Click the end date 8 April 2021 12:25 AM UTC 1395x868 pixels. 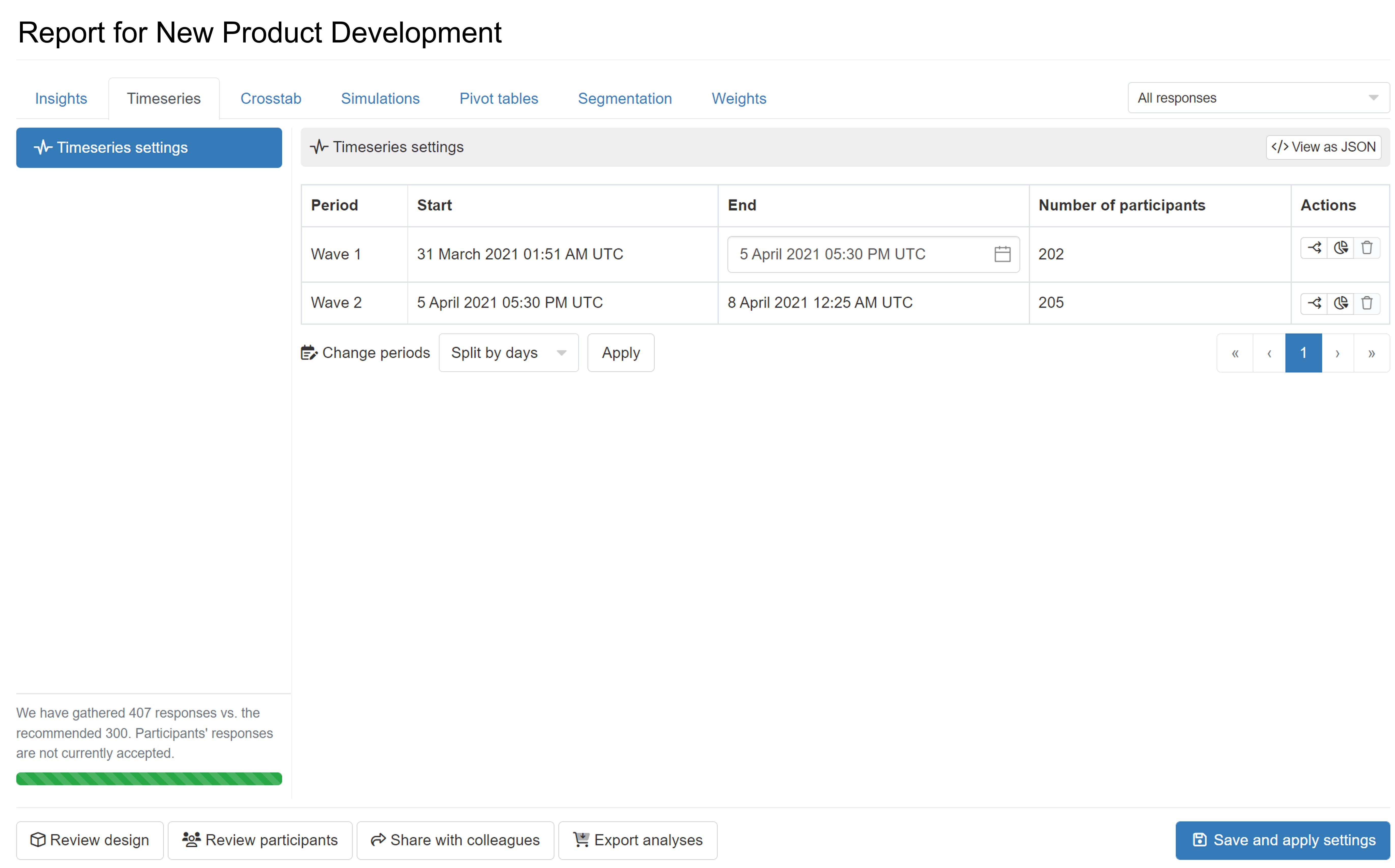820,302
